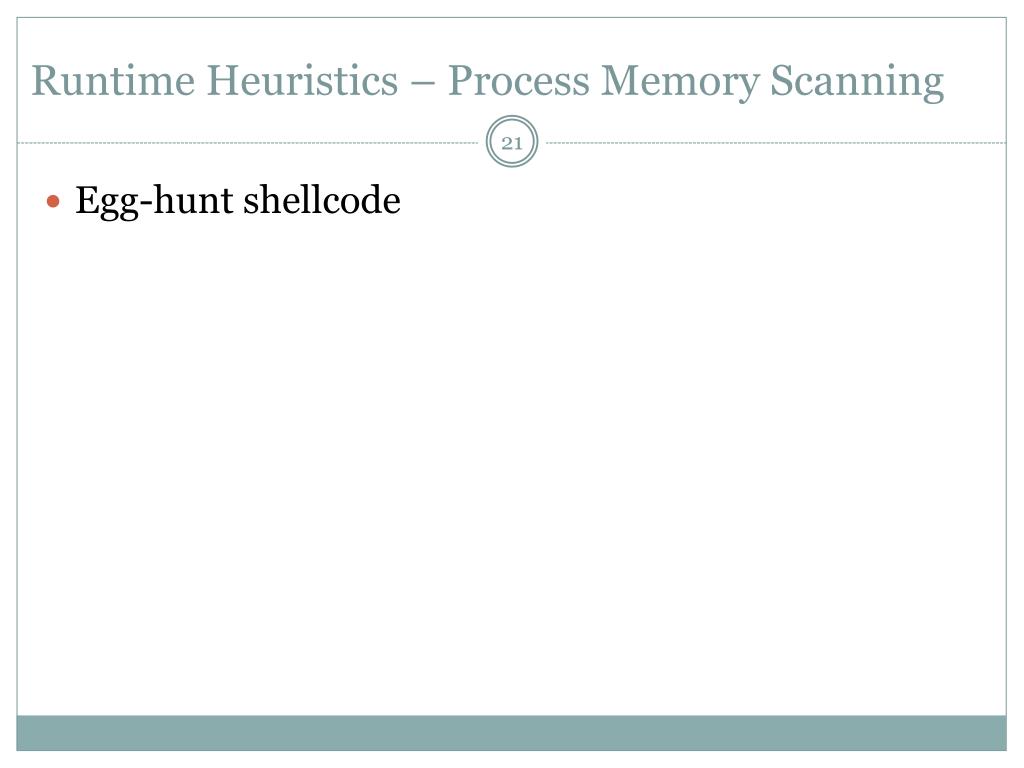Click the dashed divider right of number badge

click(776, 142)
